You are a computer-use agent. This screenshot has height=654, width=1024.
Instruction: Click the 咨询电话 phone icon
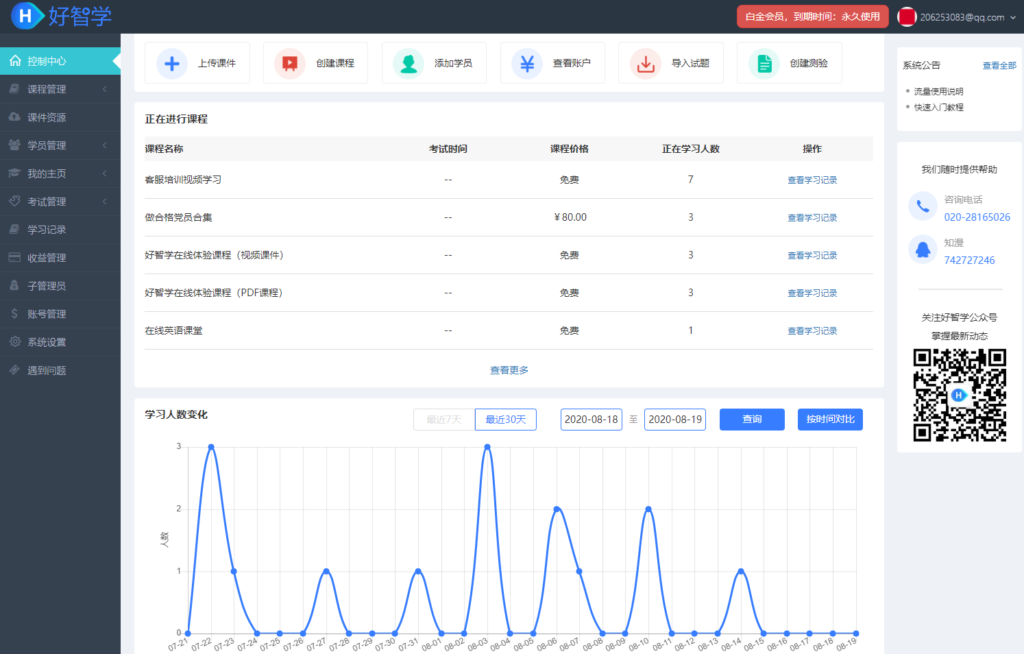(x=923, y=206)
